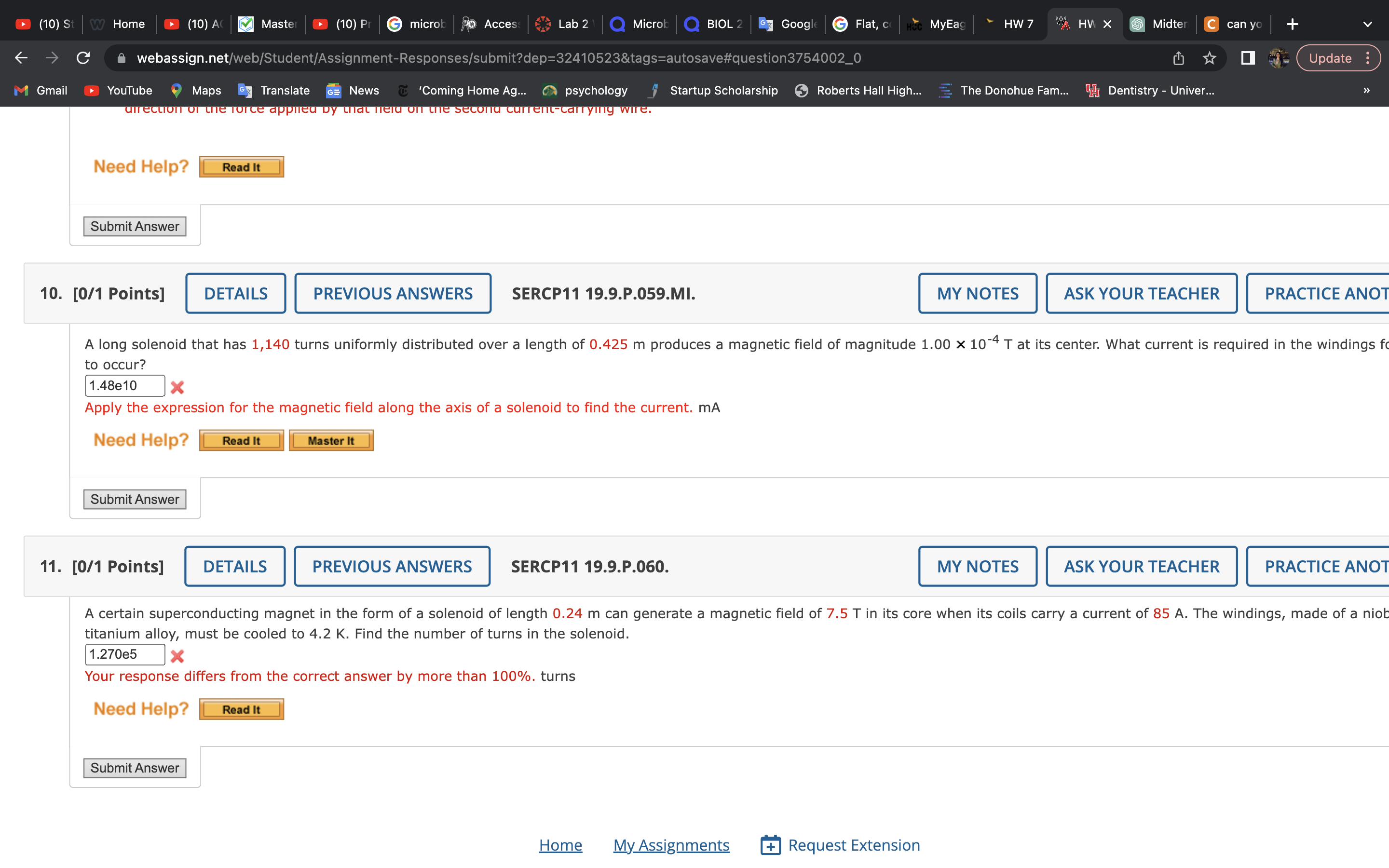
Task: Expand hidden bookmarks double-arrow
Action: pyautogui.click(x=1367, y=90)
